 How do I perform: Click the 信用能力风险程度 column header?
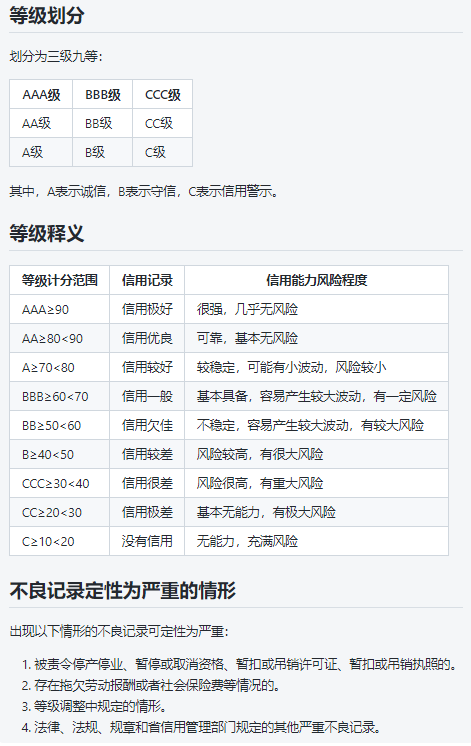pyautogui.click(x=316, y=280)
